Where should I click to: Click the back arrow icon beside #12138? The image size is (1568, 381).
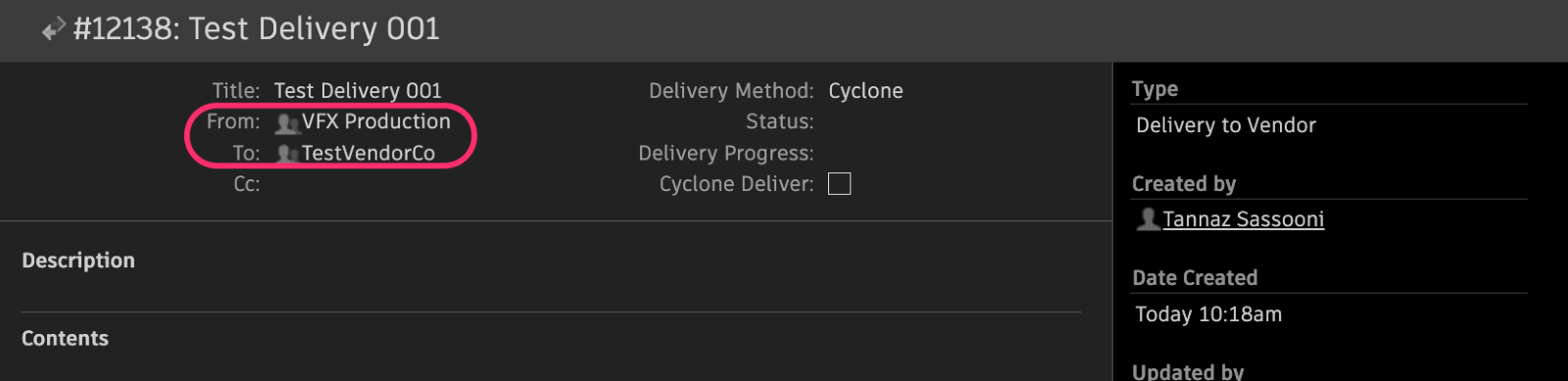[53, 29]
